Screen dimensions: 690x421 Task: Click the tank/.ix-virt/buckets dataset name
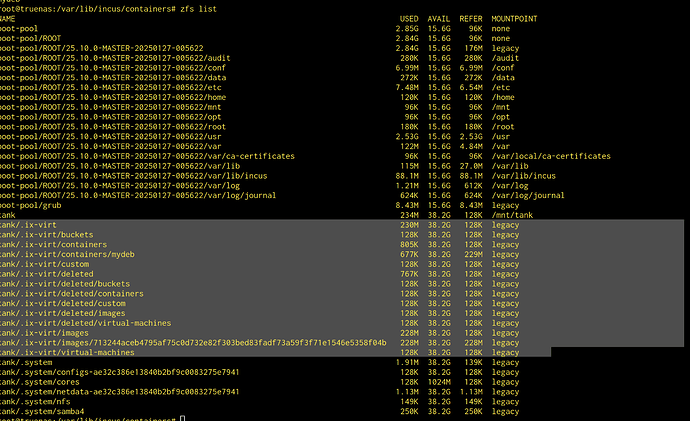pos(47,235)
